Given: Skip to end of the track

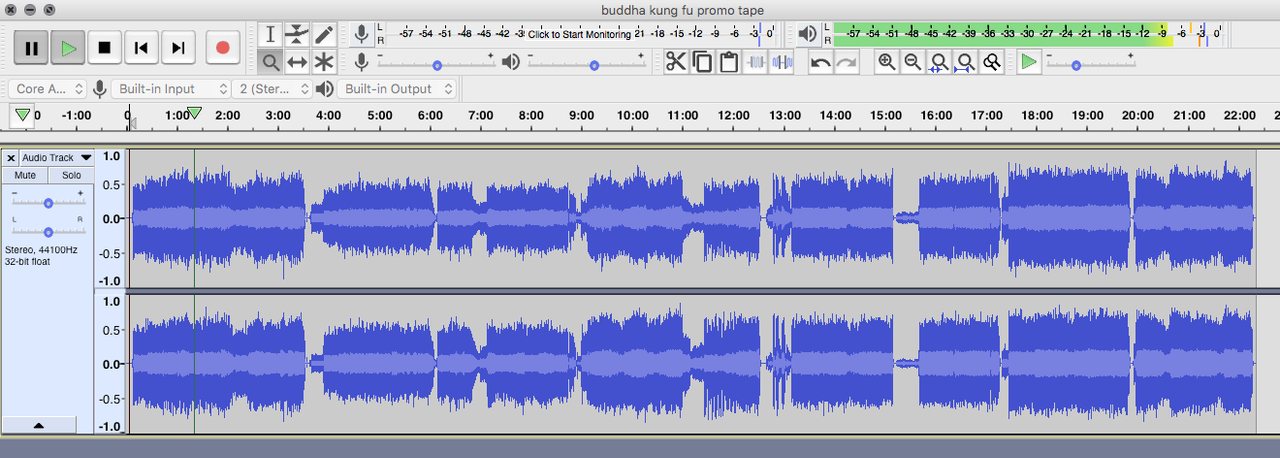Looking at the screenshot, I should point(178,47).
